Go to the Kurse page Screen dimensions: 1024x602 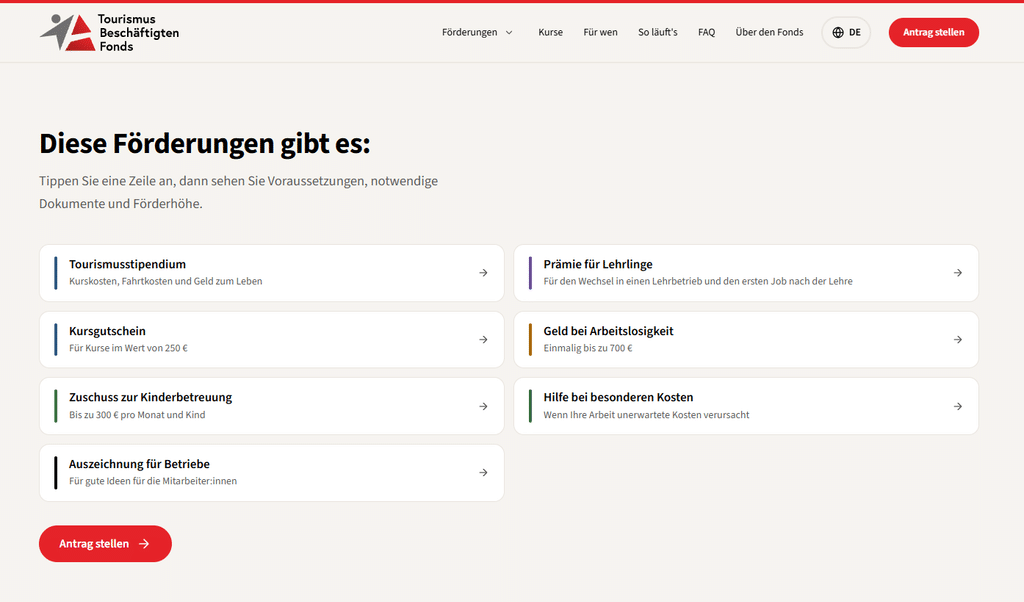[x=551, y=33]
